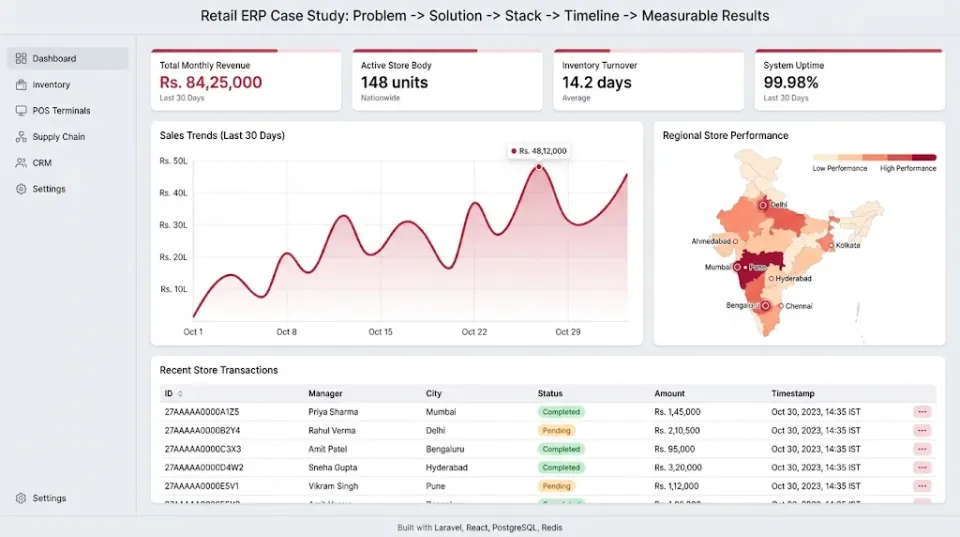Click the upper Settings gear icon

tap(21, 189)
